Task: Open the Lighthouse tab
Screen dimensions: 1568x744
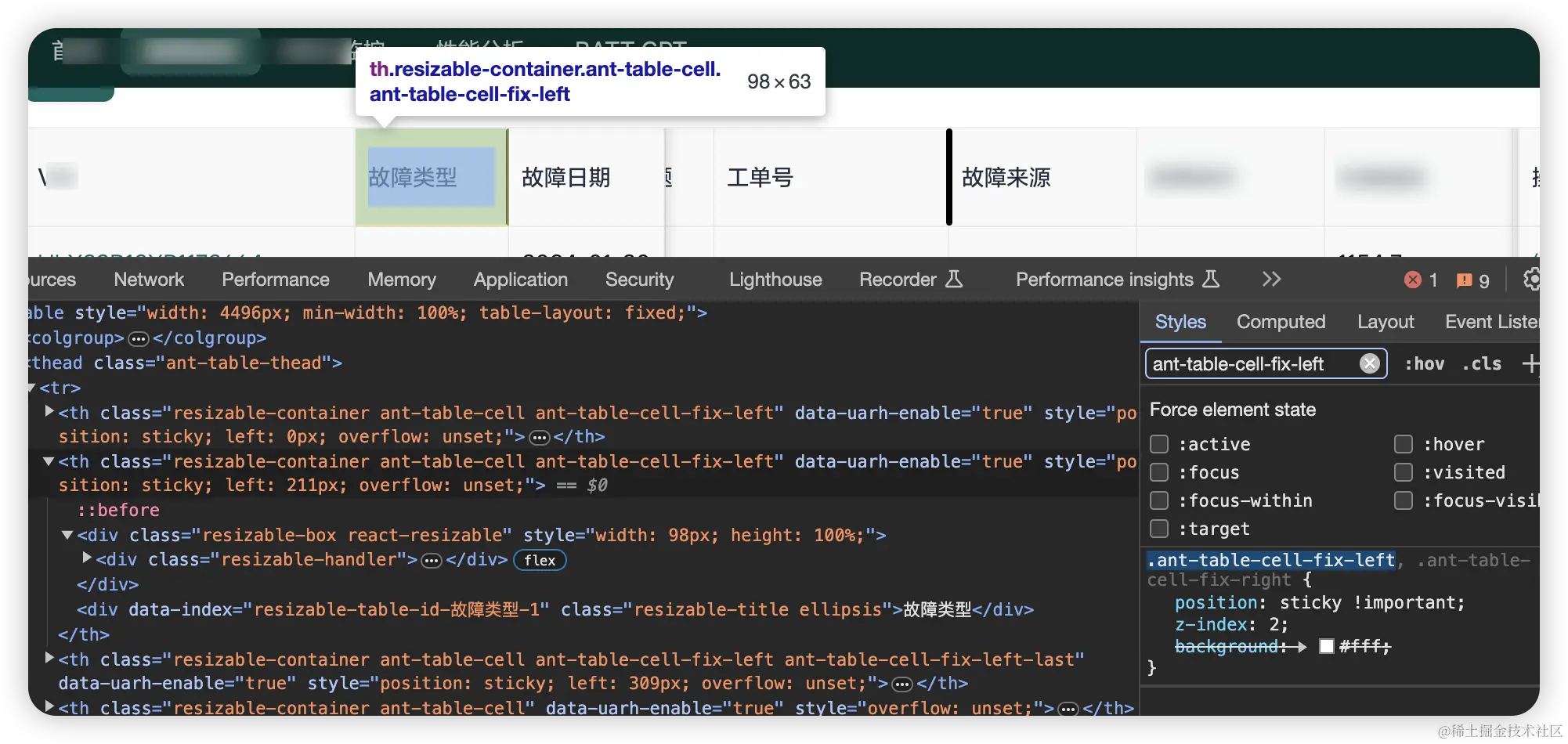Action: point(775,280)
